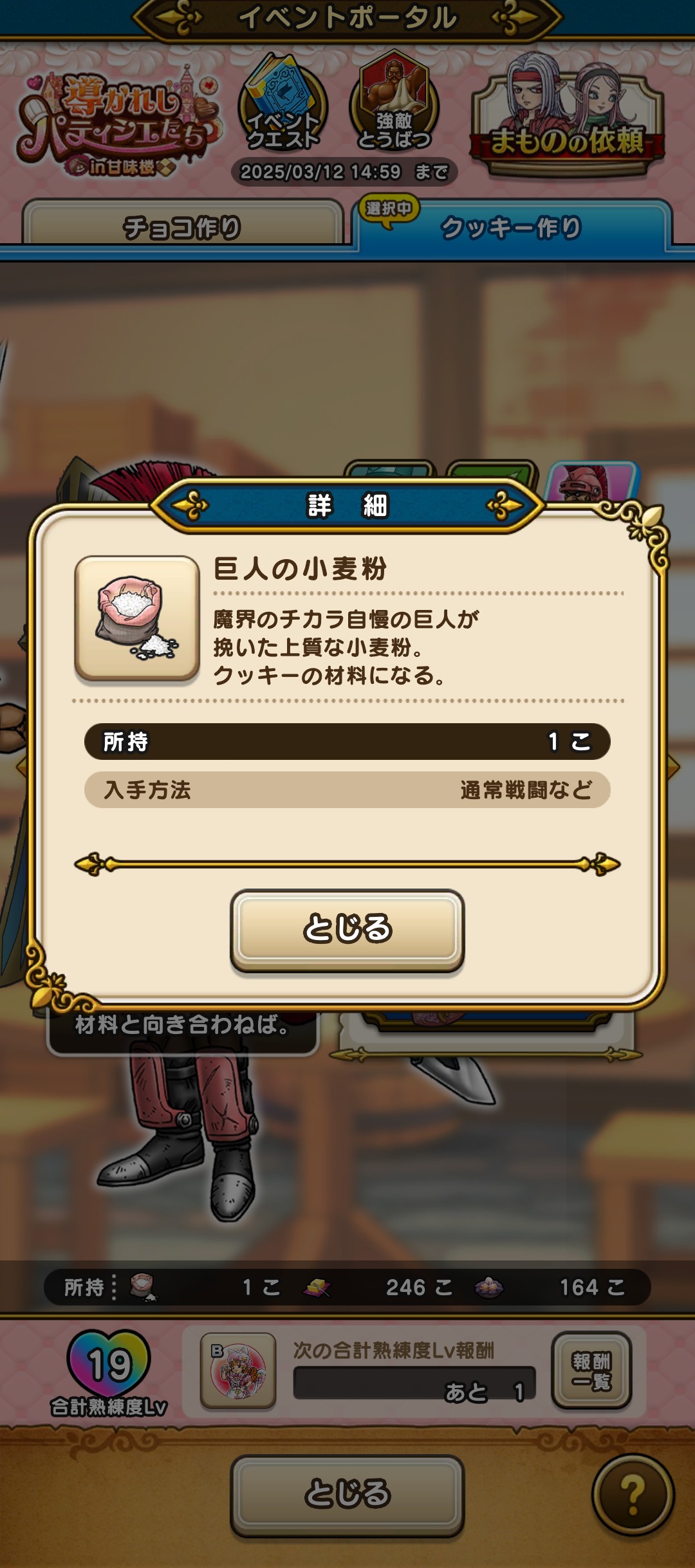
Task: Tap the flour icon in the bottom inventory bar
Action: click(143, 1287)
